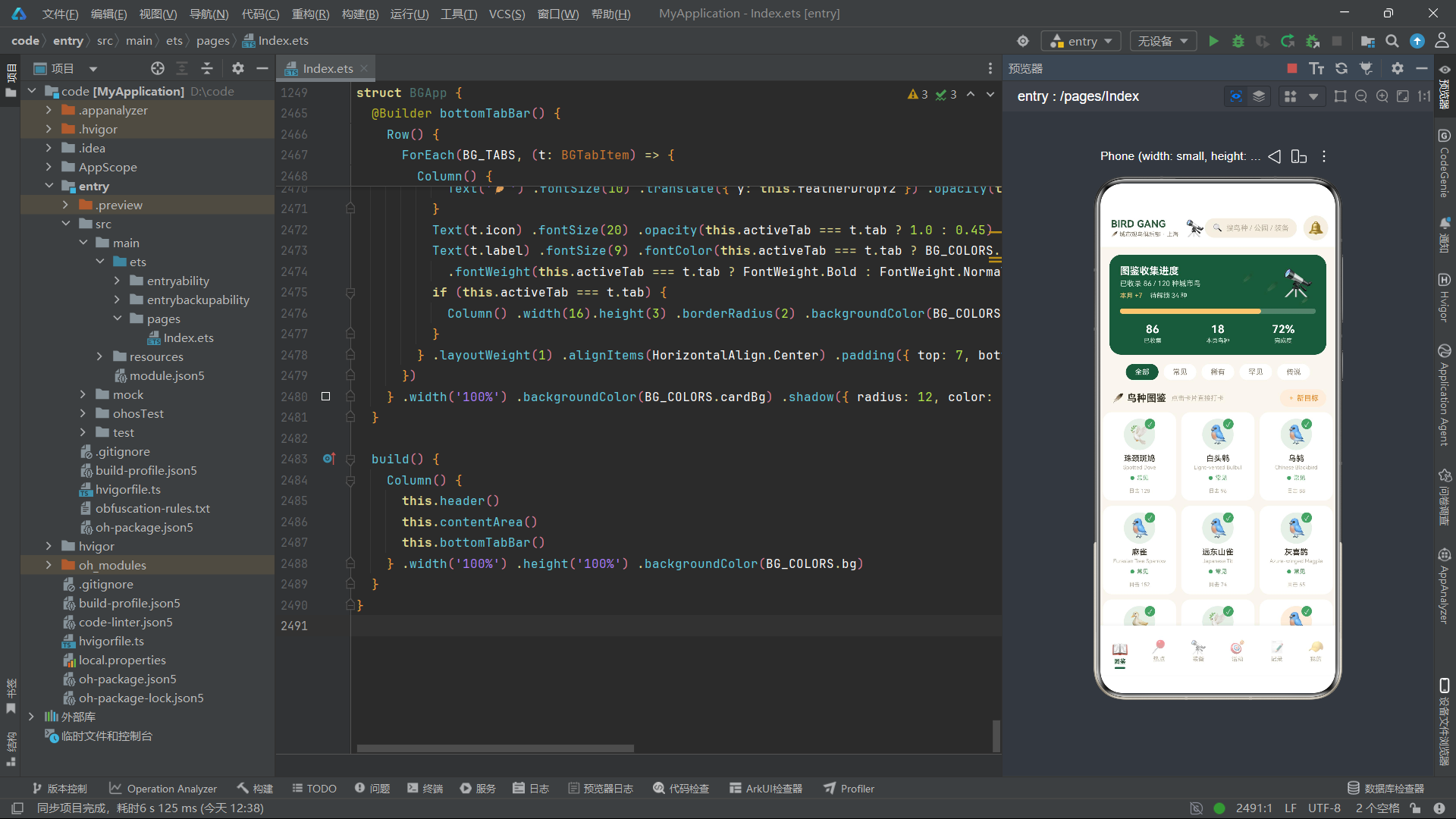Click the preview back triangle button
This screenshot has width=1456, height=819.
pyautogui.click(x=1275, y=156)
